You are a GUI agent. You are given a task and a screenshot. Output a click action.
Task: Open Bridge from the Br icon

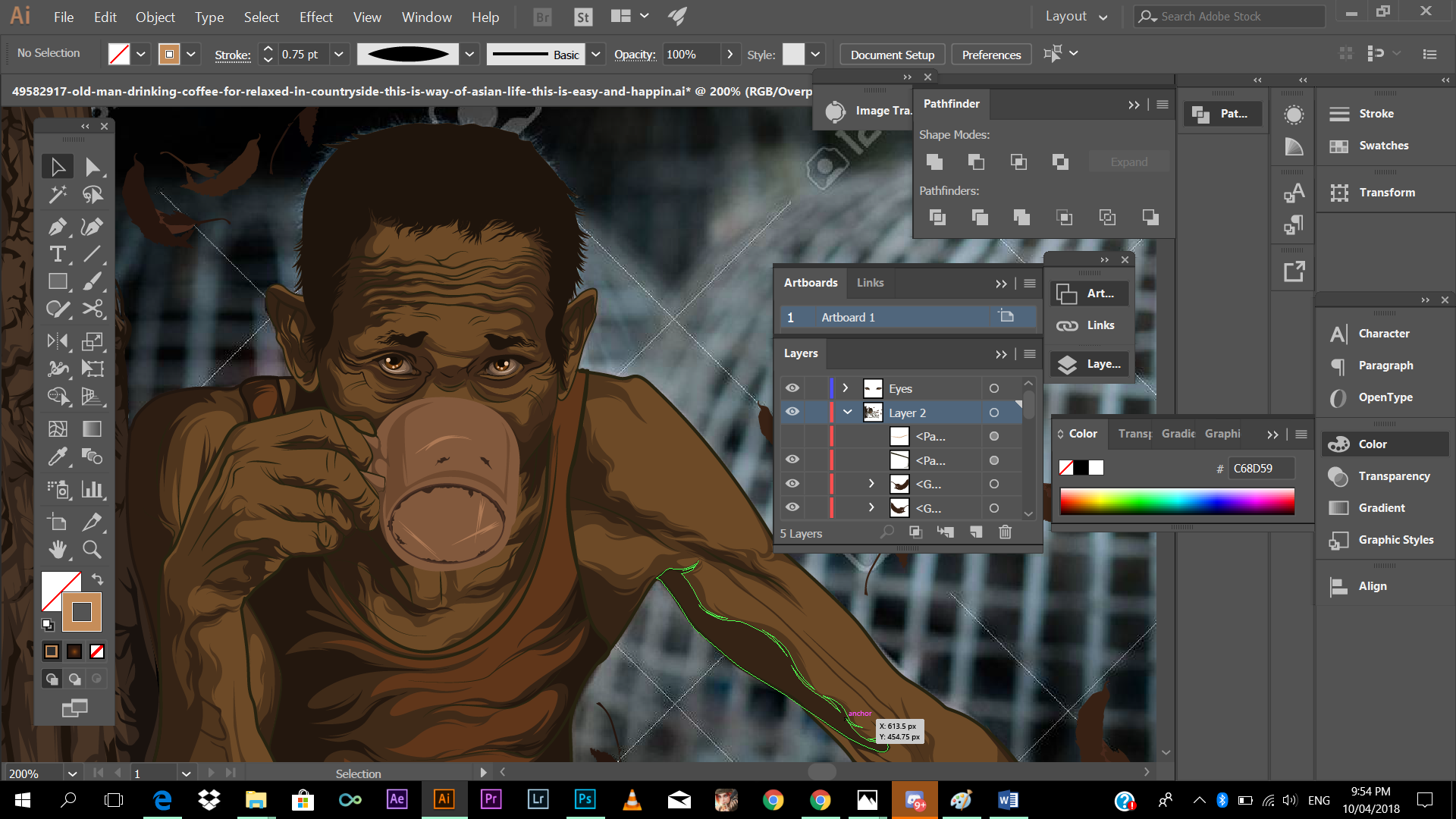pyautogui.click(x=542, y=17)
